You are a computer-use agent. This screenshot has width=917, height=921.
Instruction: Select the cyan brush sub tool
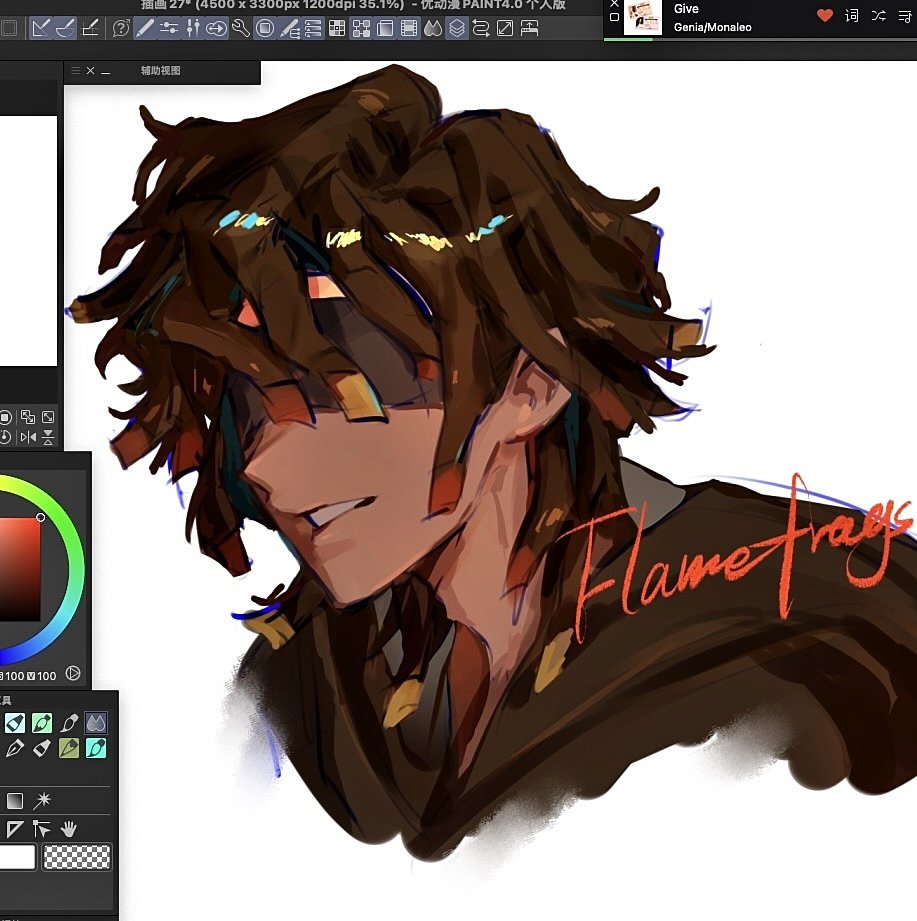(96, 748)
